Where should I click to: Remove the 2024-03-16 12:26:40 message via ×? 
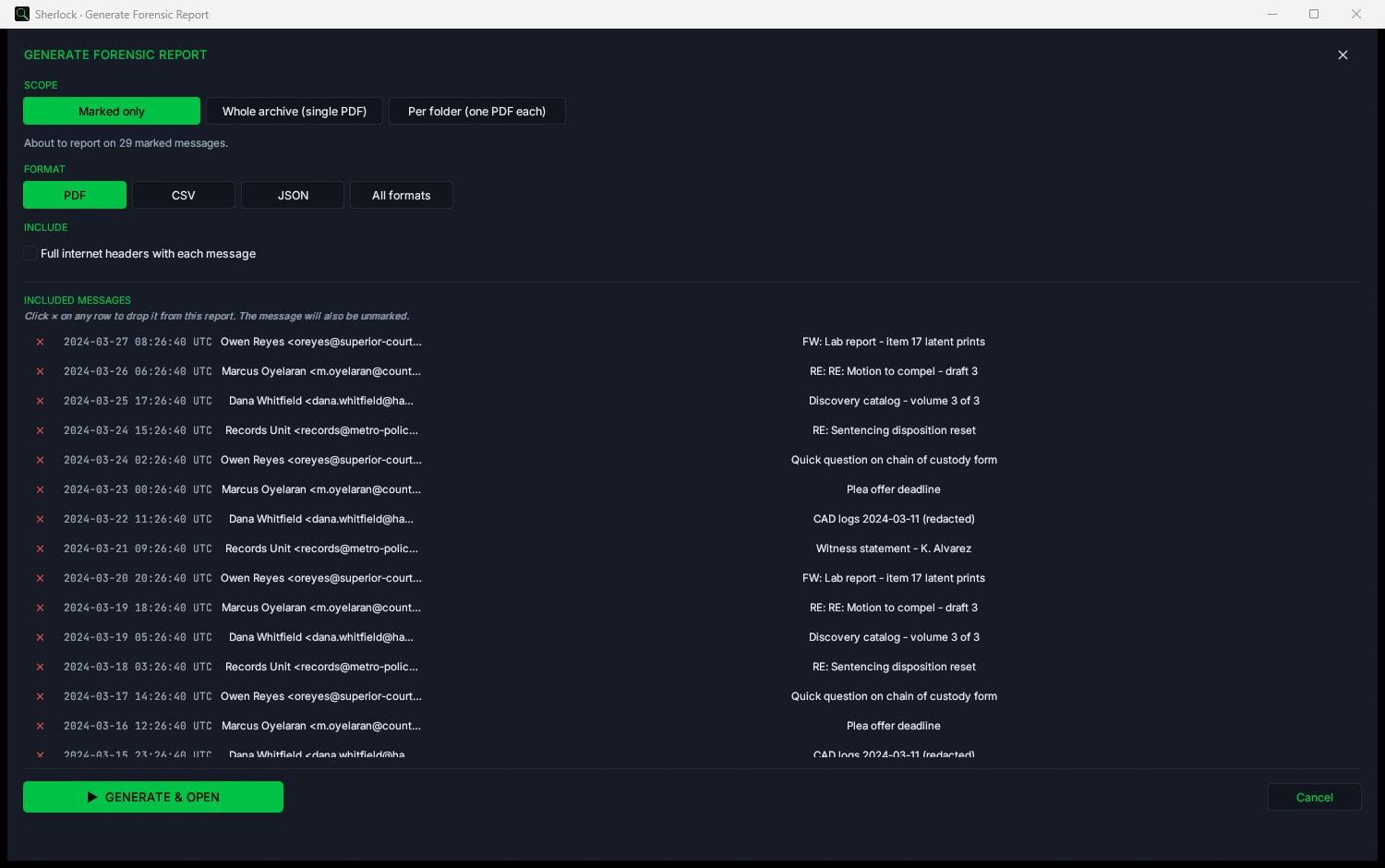pos(40,726)
